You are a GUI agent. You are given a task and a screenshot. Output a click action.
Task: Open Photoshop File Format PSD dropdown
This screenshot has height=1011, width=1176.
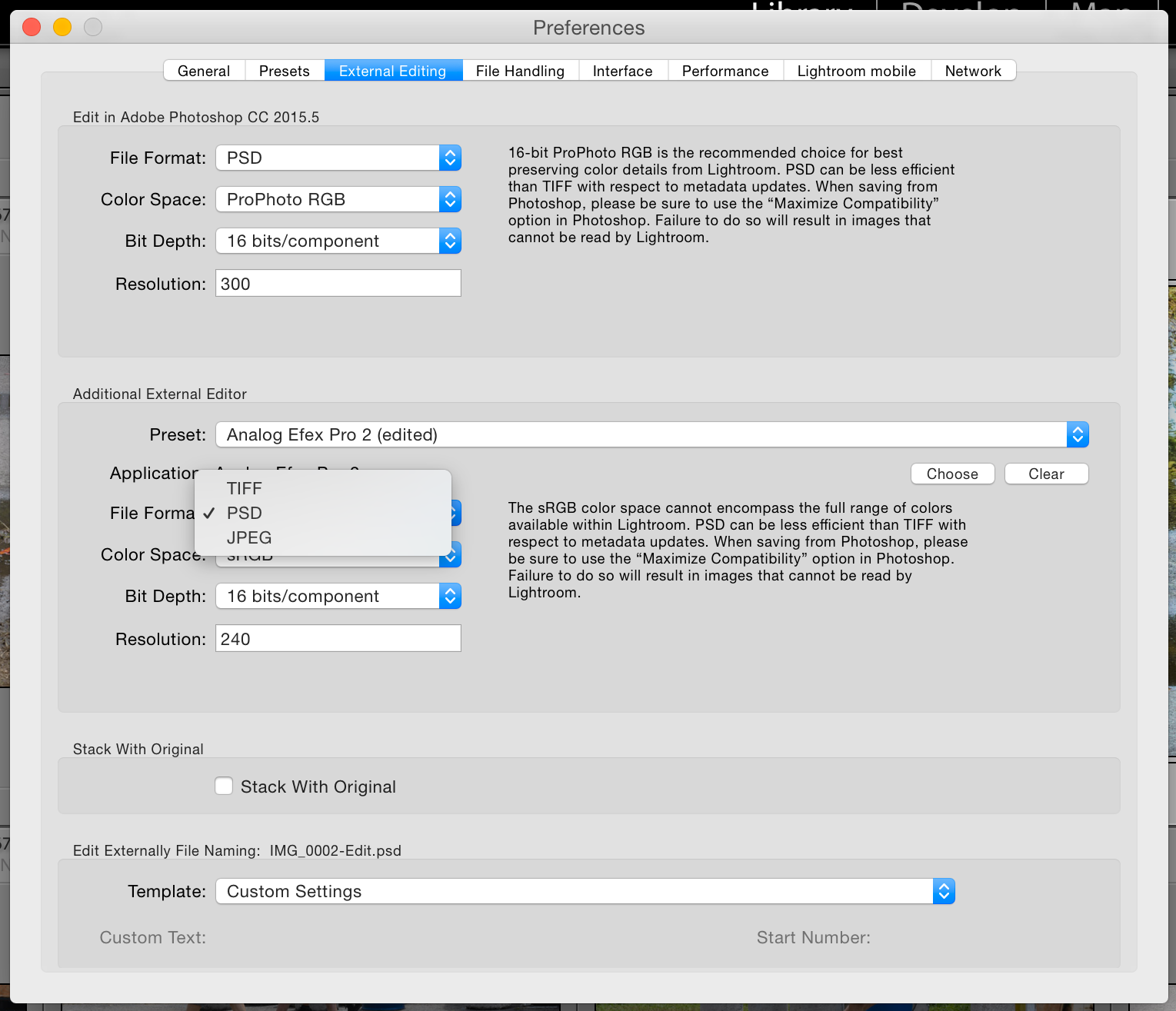click(338, 158)
